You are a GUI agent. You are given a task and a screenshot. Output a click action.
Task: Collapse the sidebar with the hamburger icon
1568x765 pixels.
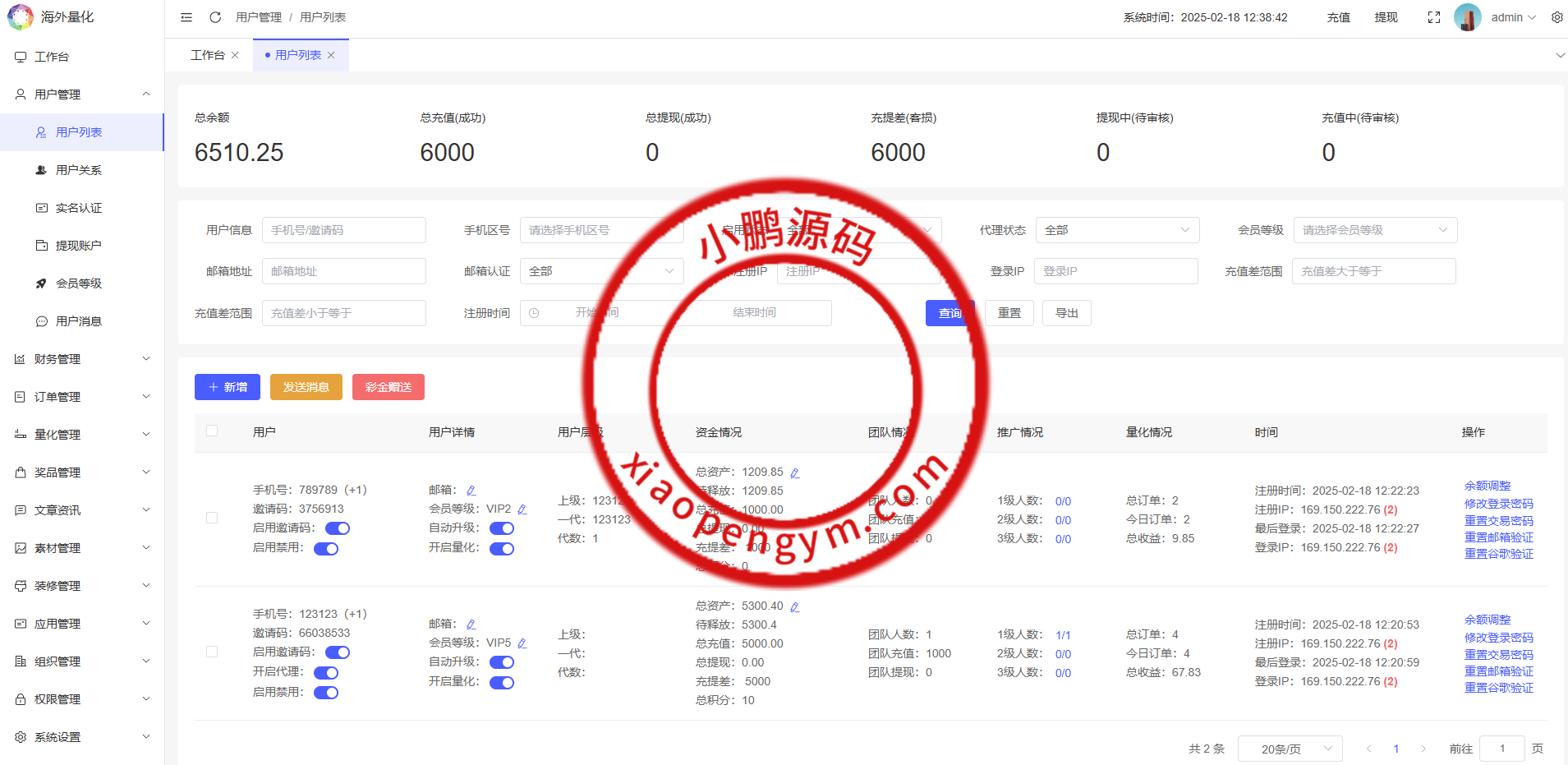point(186,17)
